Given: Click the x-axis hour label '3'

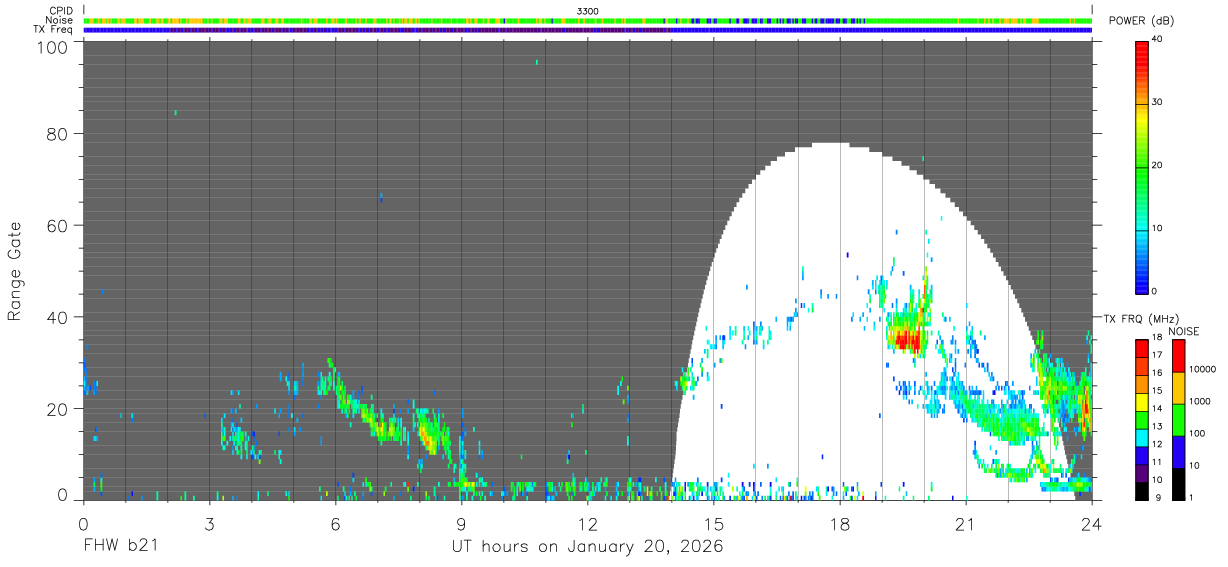Looking at the screenshot, I should [209, 523].
